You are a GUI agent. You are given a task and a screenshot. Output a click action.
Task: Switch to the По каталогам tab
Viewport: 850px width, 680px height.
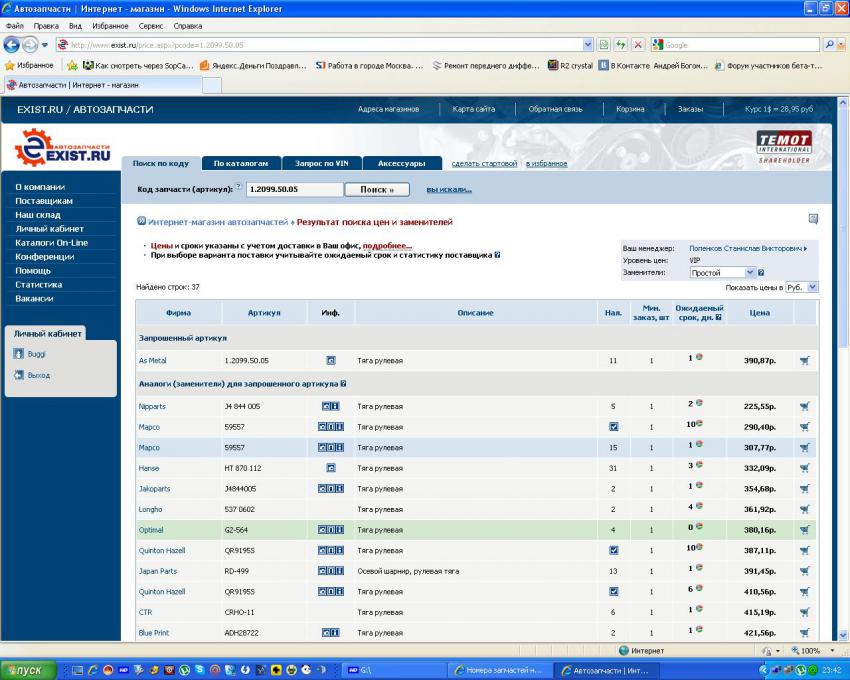[240, 163]
